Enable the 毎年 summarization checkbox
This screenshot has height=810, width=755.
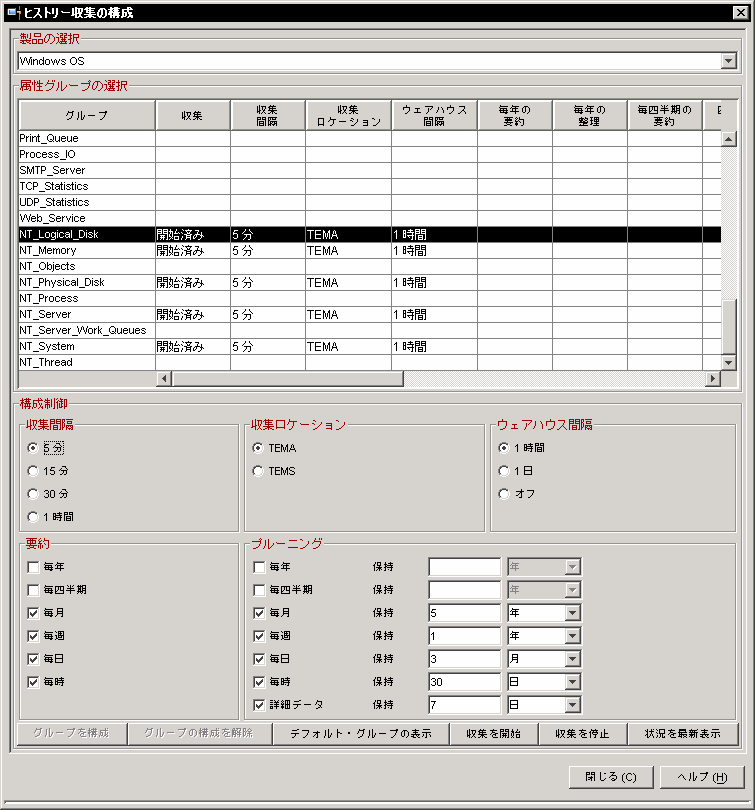(34, 567)
